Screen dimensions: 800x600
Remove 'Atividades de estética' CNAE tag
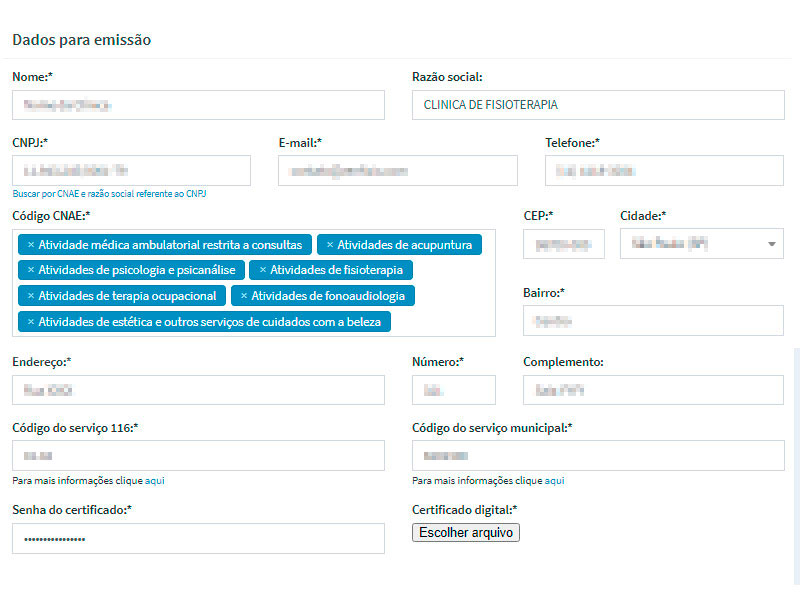30,322
